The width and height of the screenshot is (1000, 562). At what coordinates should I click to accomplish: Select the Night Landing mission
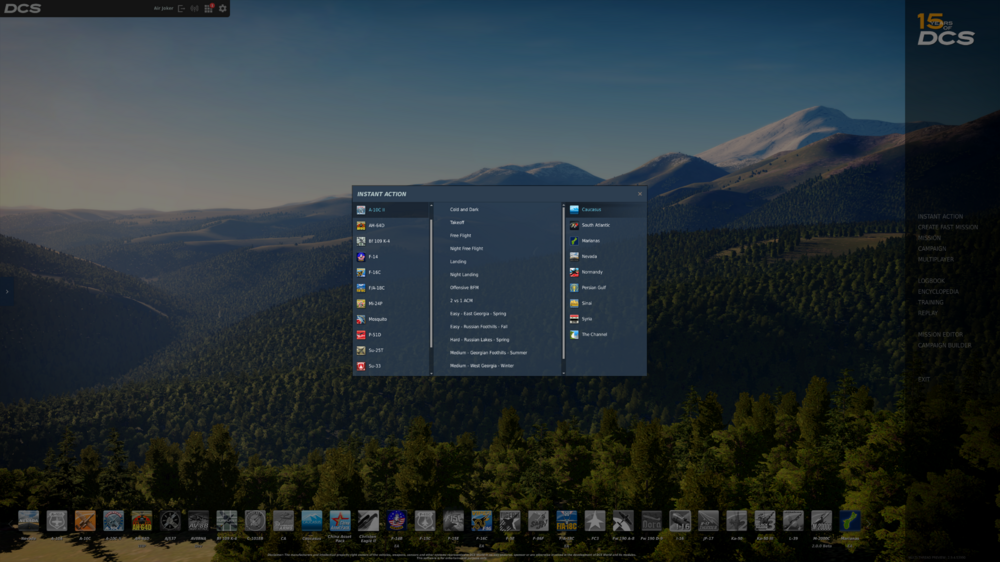point(464,274)
